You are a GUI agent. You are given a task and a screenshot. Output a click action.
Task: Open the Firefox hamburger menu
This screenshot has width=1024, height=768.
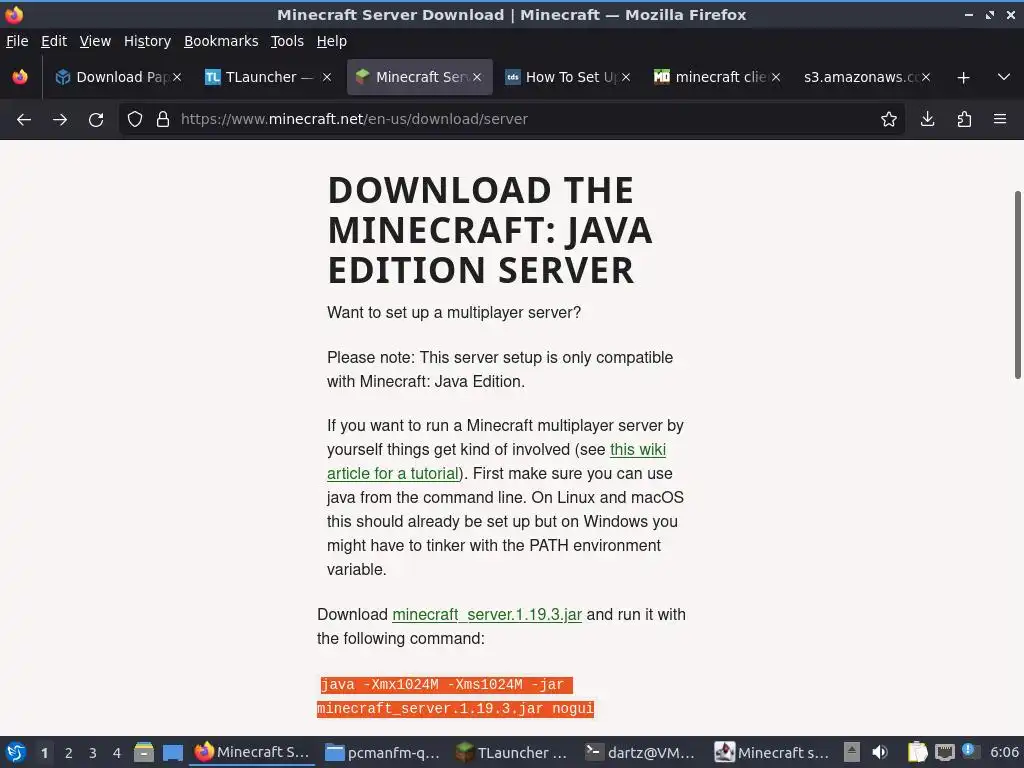pos(1000,120)
